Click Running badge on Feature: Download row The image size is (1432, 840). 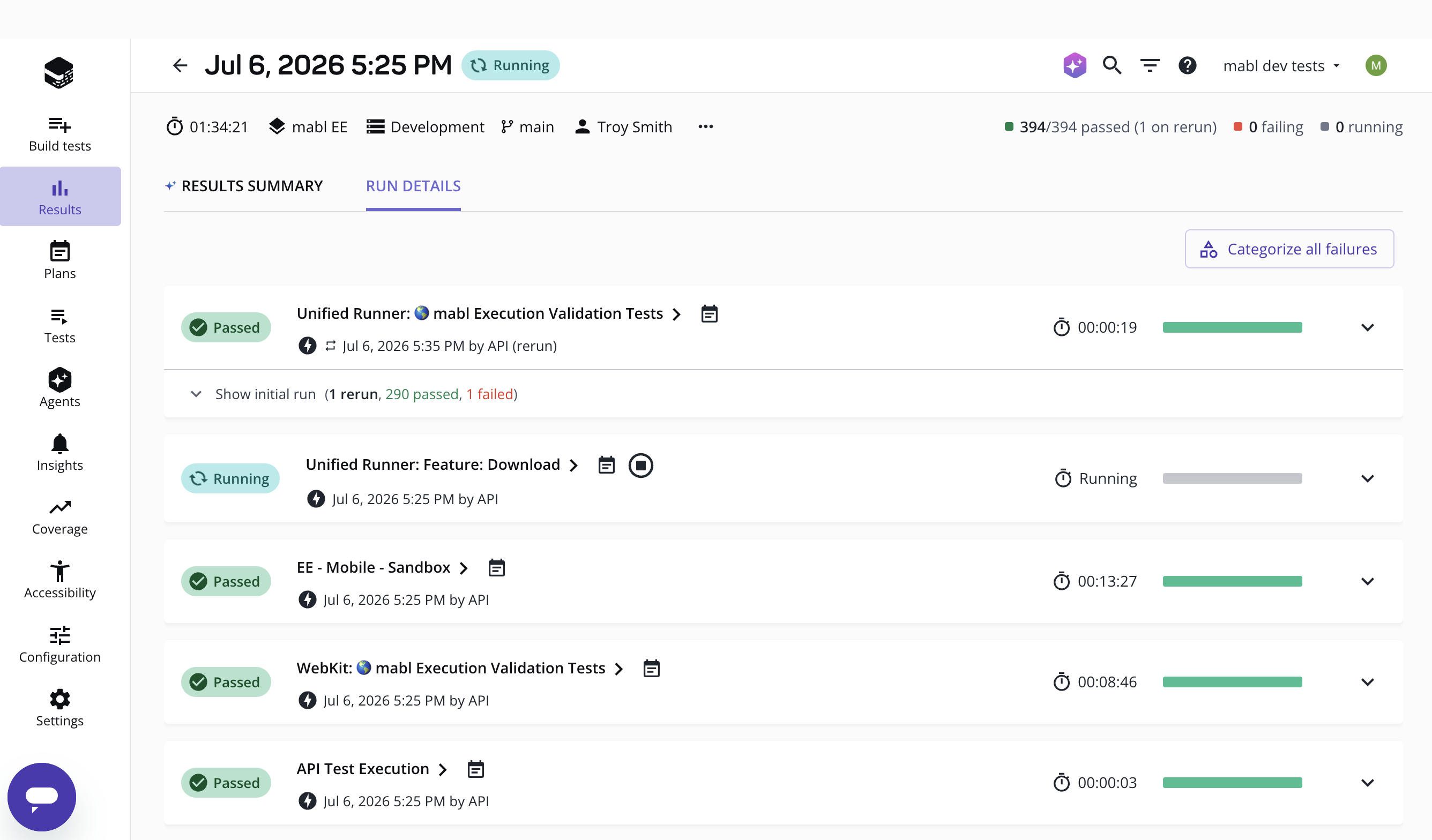230,478
